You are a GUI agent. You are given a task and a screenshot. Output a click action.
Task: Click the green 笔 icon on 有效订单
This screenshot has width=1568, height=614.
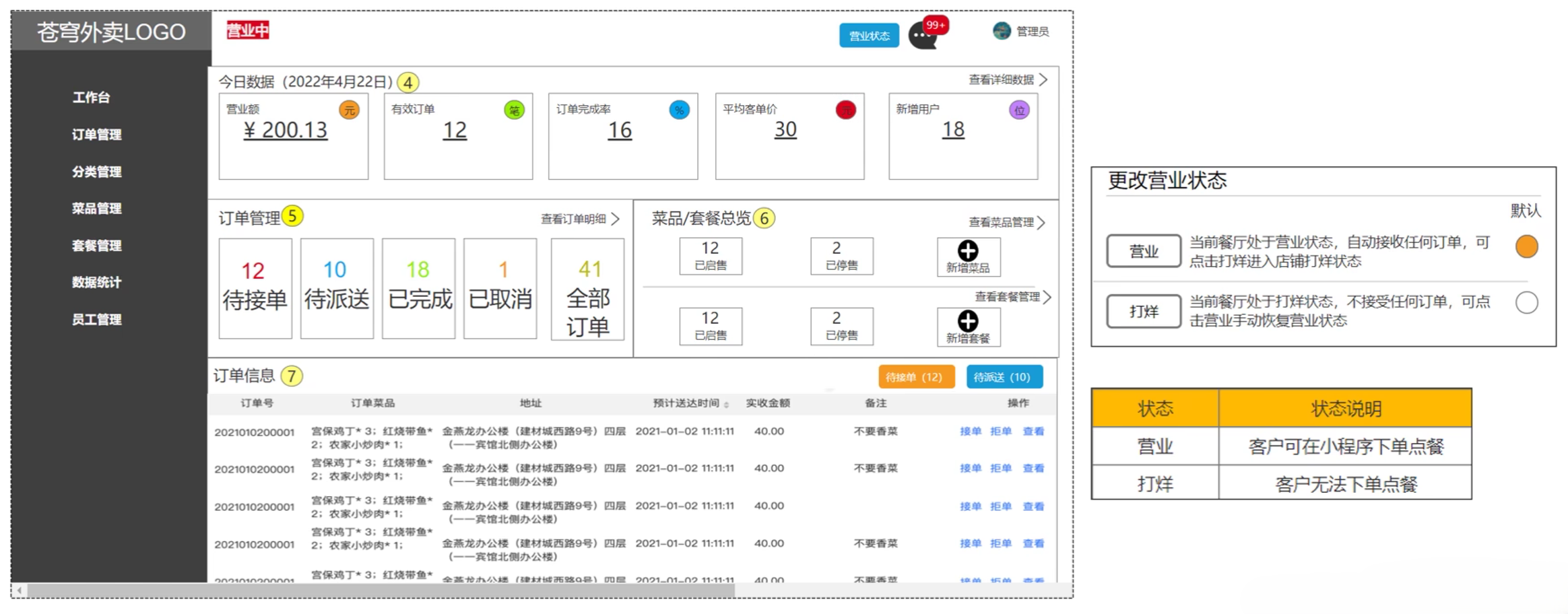pyautogui.click(x=514, y=110)
